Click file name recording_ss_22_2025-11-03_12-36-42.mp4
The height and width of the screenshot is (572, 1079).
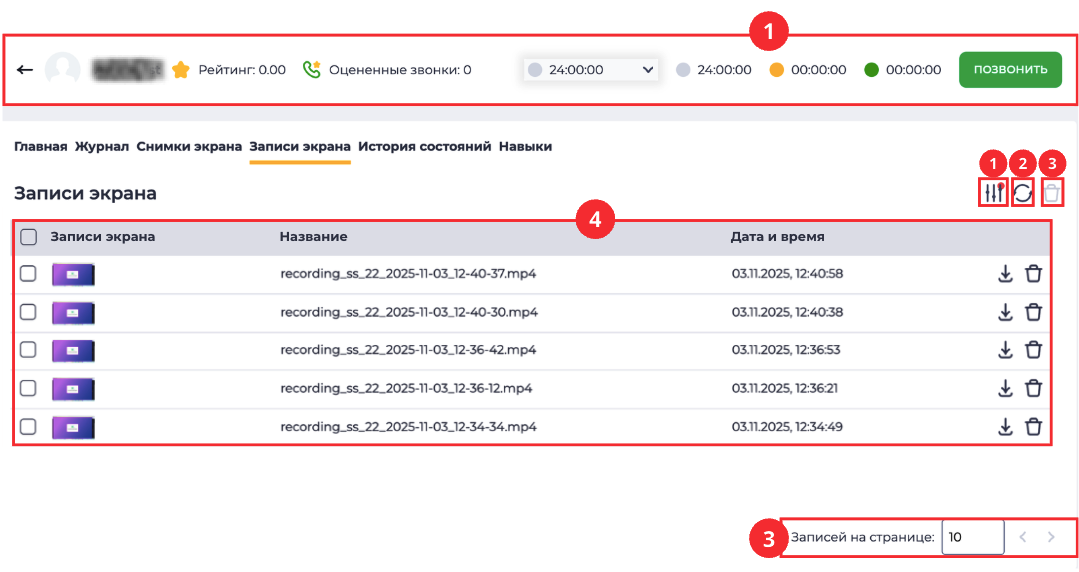pos(408,350)
